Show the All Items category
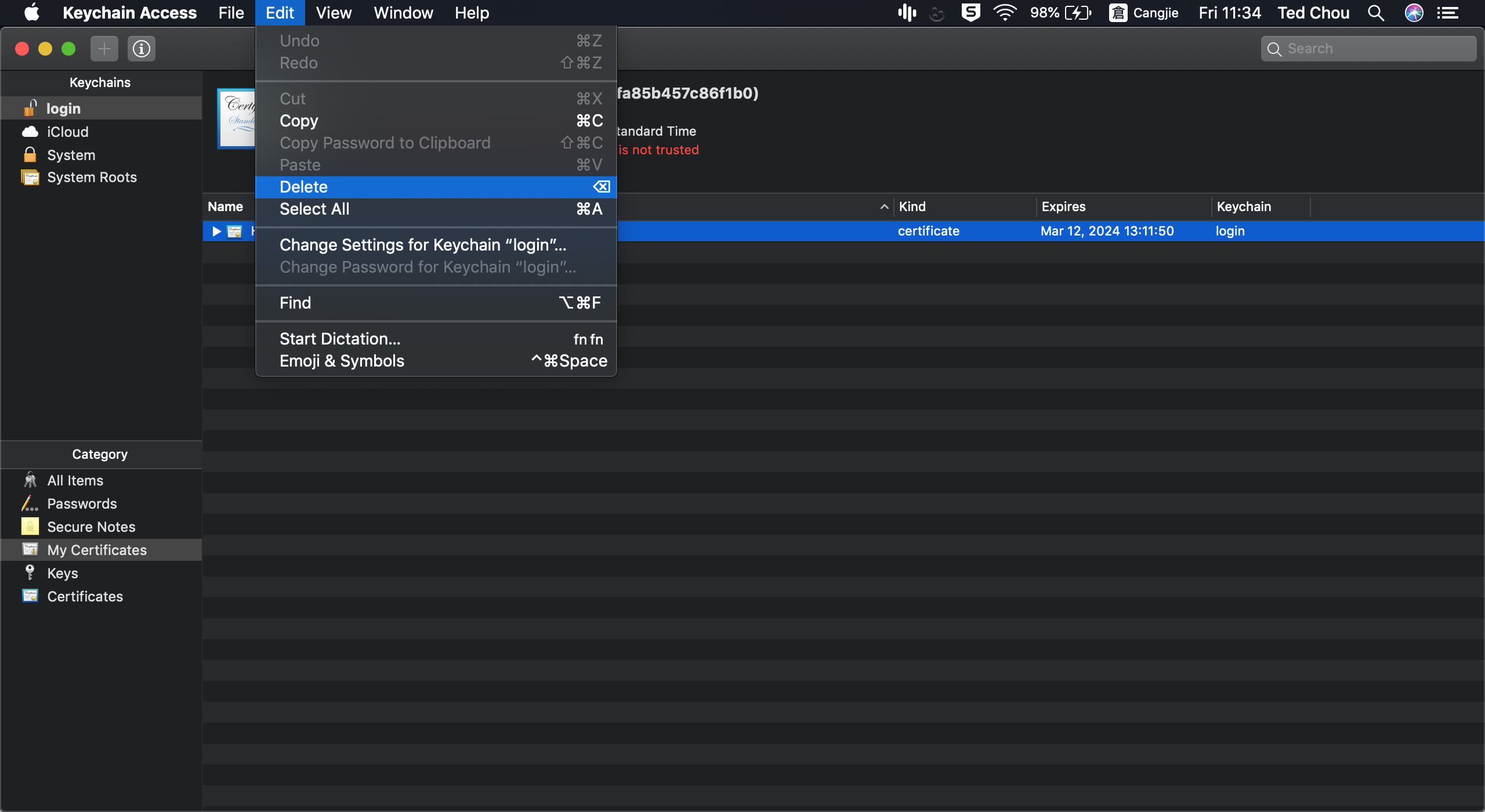1485x812 pixels. click(102, 480)
